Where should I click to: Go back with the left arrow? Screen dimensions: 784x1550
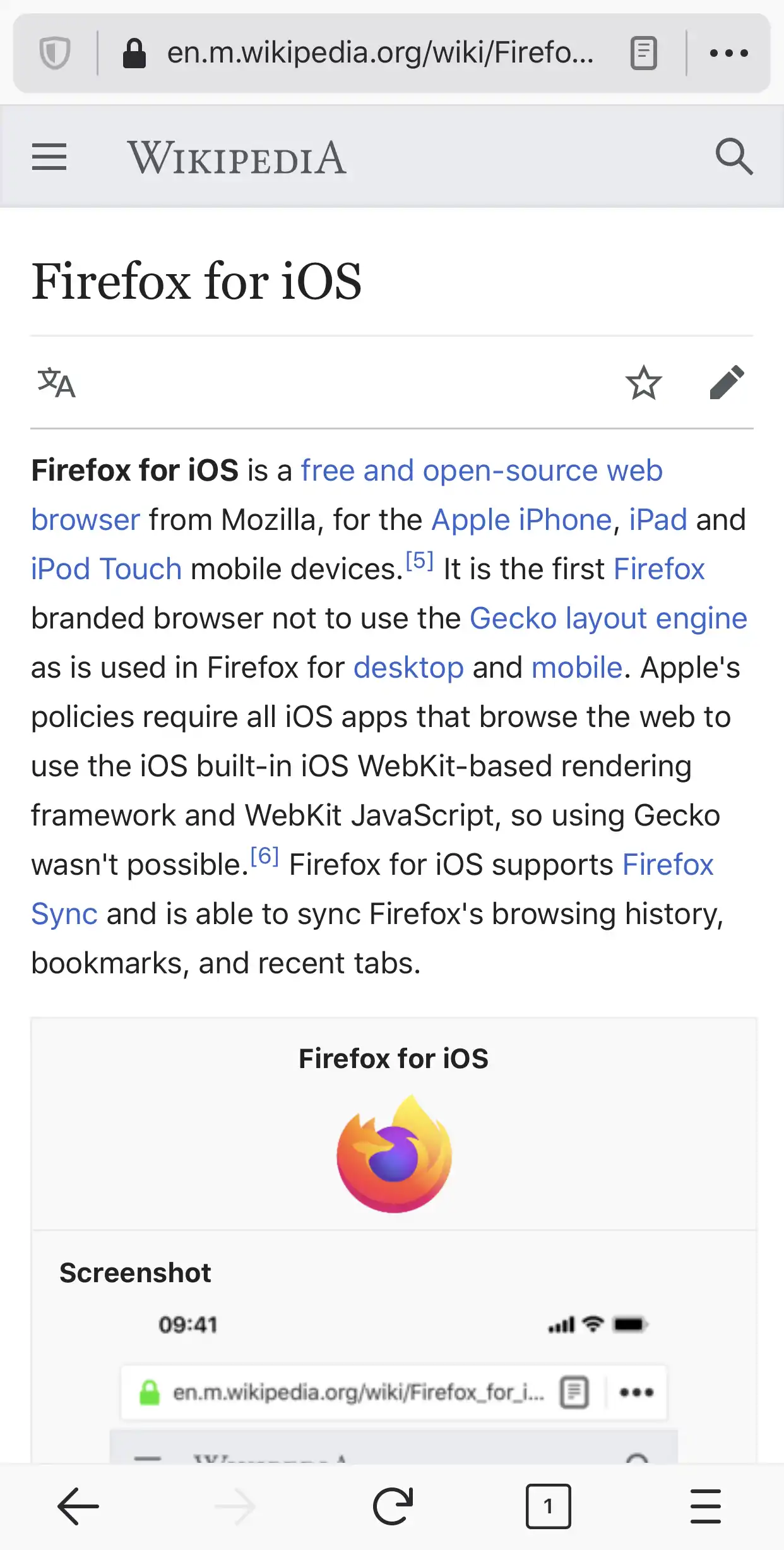pos(78,1506)
